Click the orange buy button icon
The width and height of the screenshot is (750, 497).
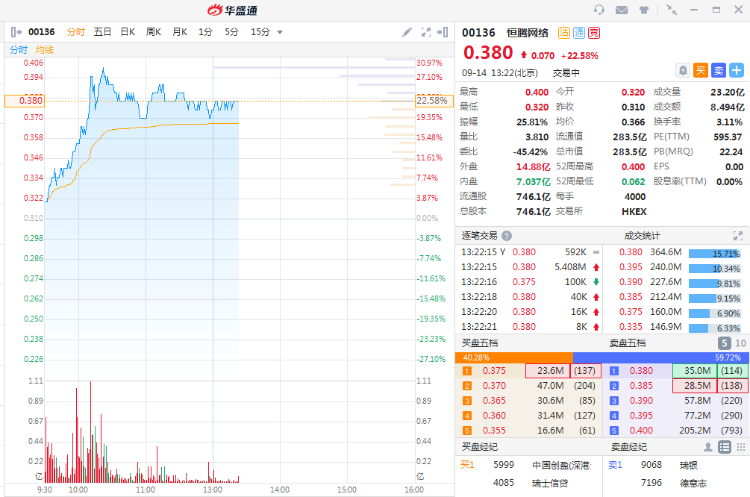[701, 71]
